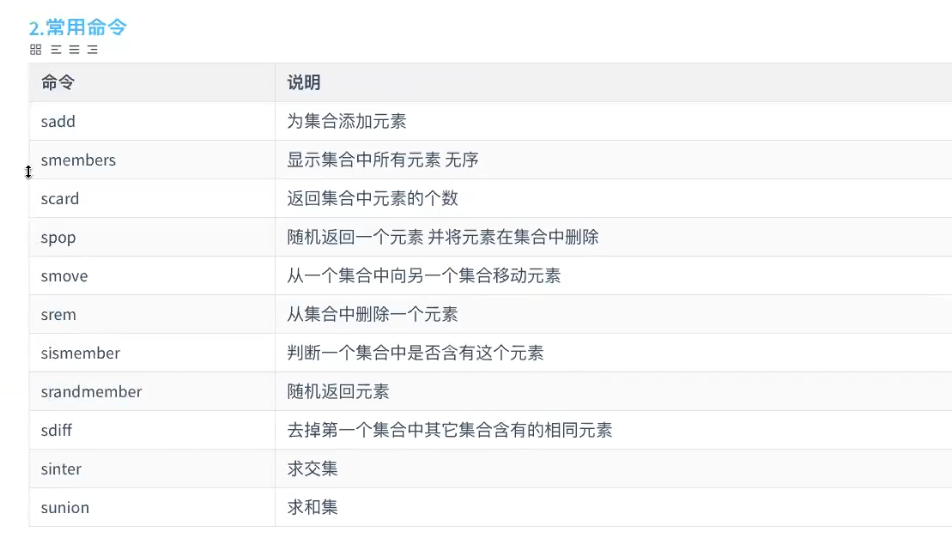Click the srem command cell
Screen dimensions: 952x537
152,315
